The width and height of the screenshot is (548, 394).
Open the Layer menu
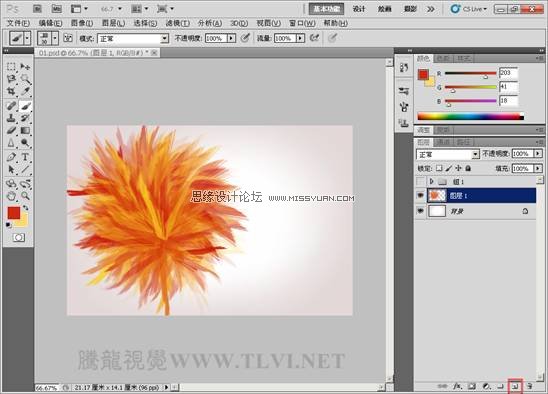(113, 23)
